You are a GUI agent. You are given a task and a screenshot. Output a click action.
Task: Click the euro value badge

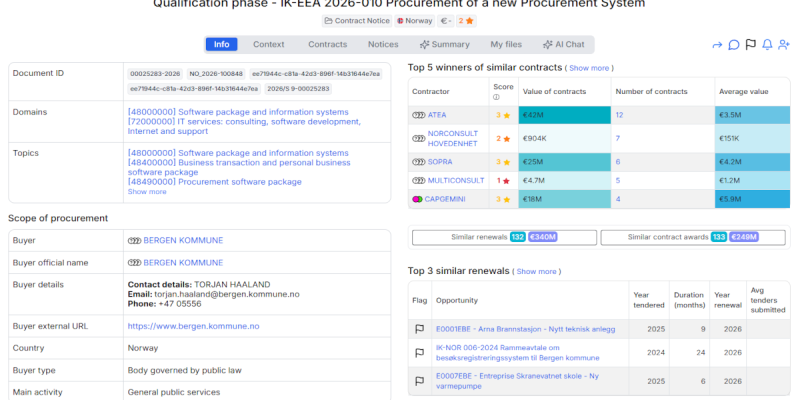coord(446,21)
